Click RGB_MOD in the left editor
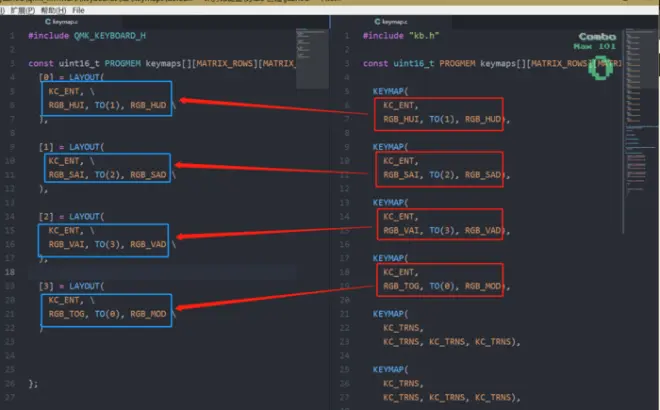This screenshot has height=410, width=660. 148,314
